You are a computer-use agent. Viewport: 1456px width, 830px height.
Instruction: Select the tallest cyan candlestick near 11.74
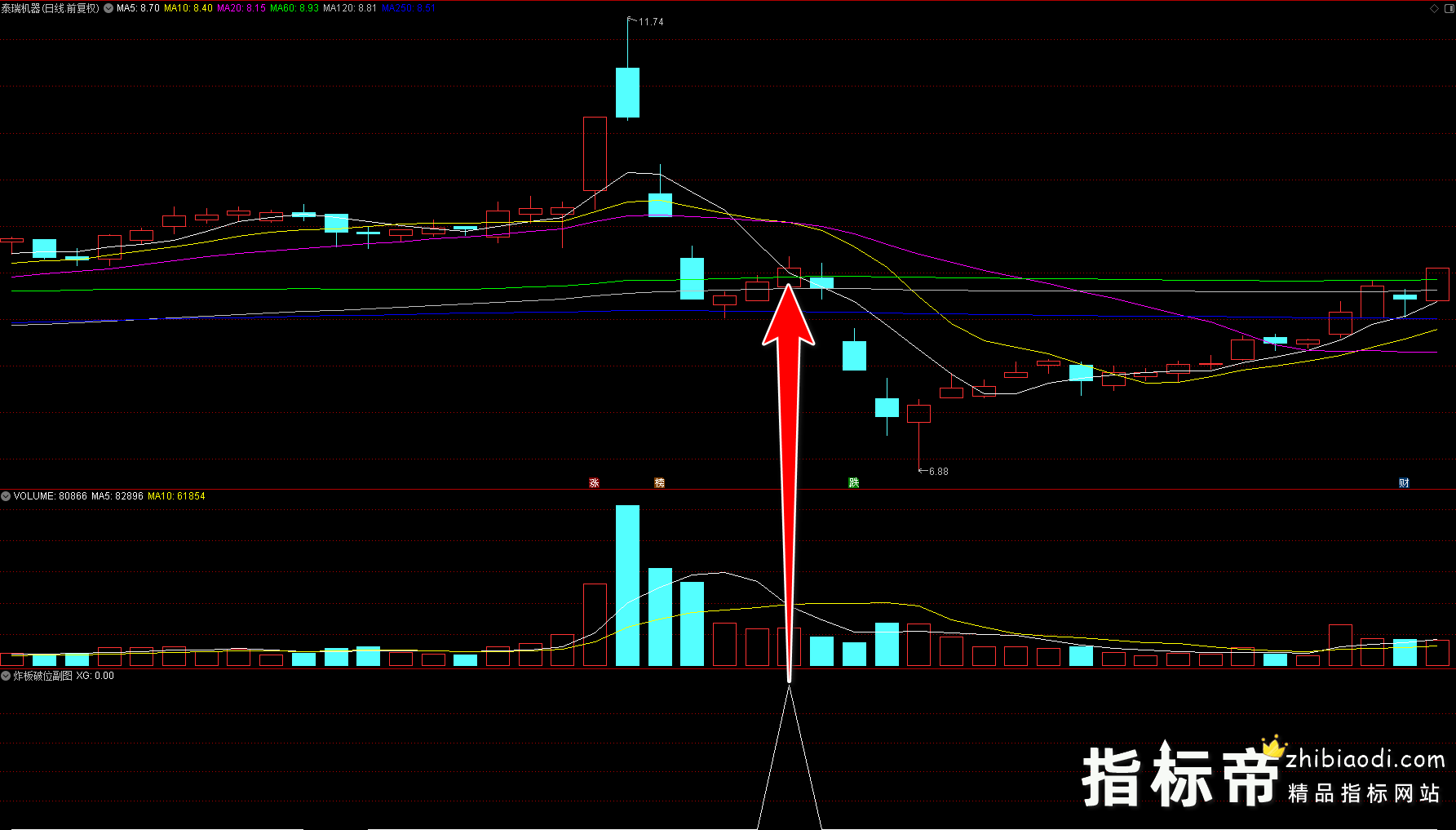pyautogui.click(x=627, y=92)
